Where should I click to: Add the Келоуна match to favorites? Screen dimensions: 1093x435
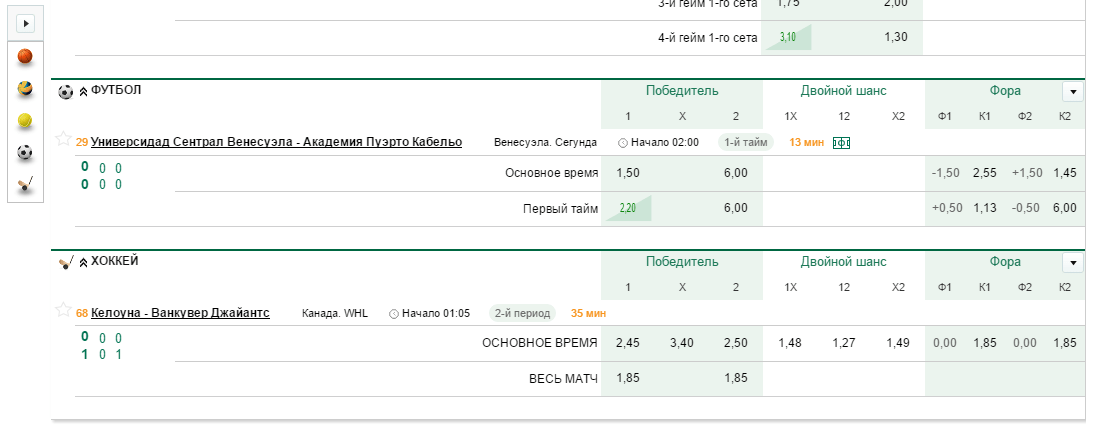pos(63,310)
